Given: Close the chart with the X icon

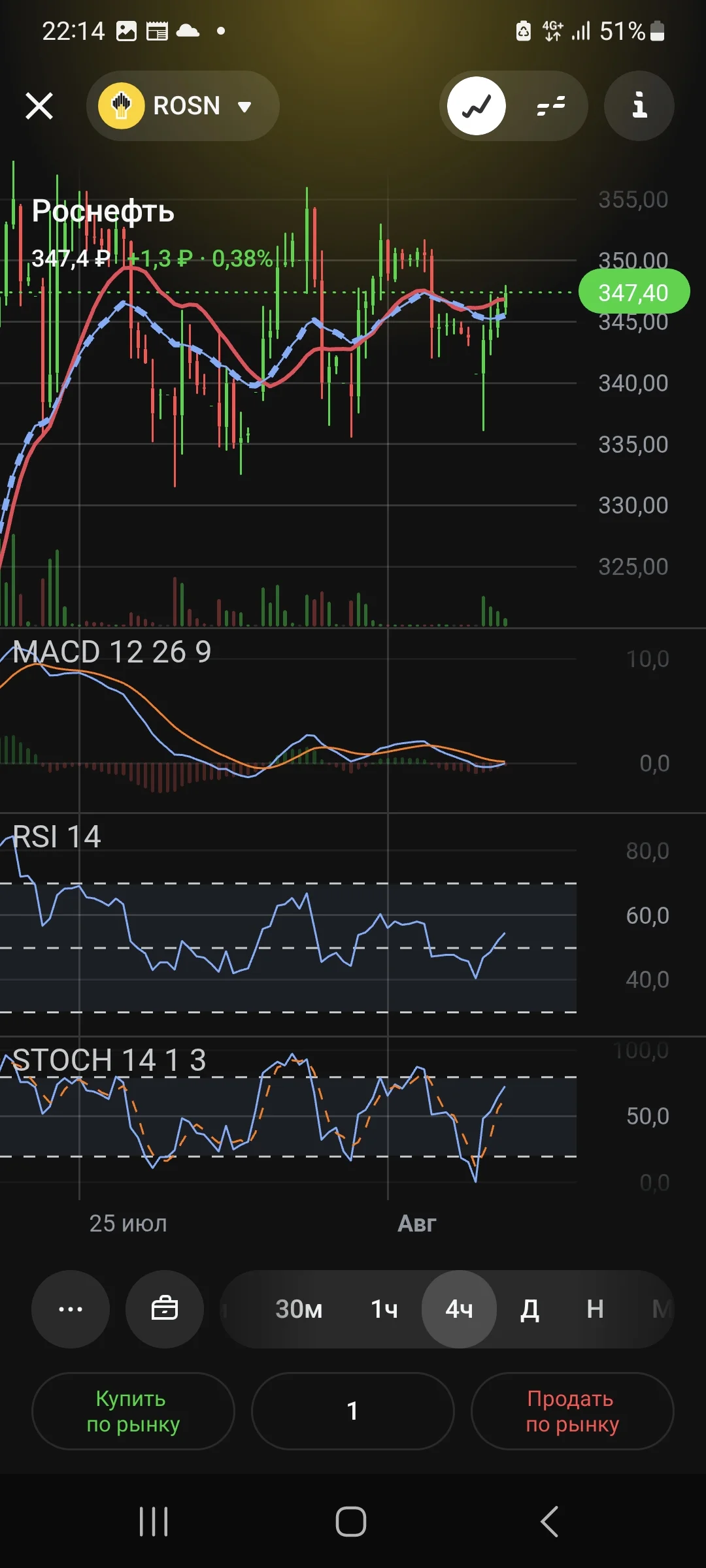Looking at the screenshot, I should point(39,106).
